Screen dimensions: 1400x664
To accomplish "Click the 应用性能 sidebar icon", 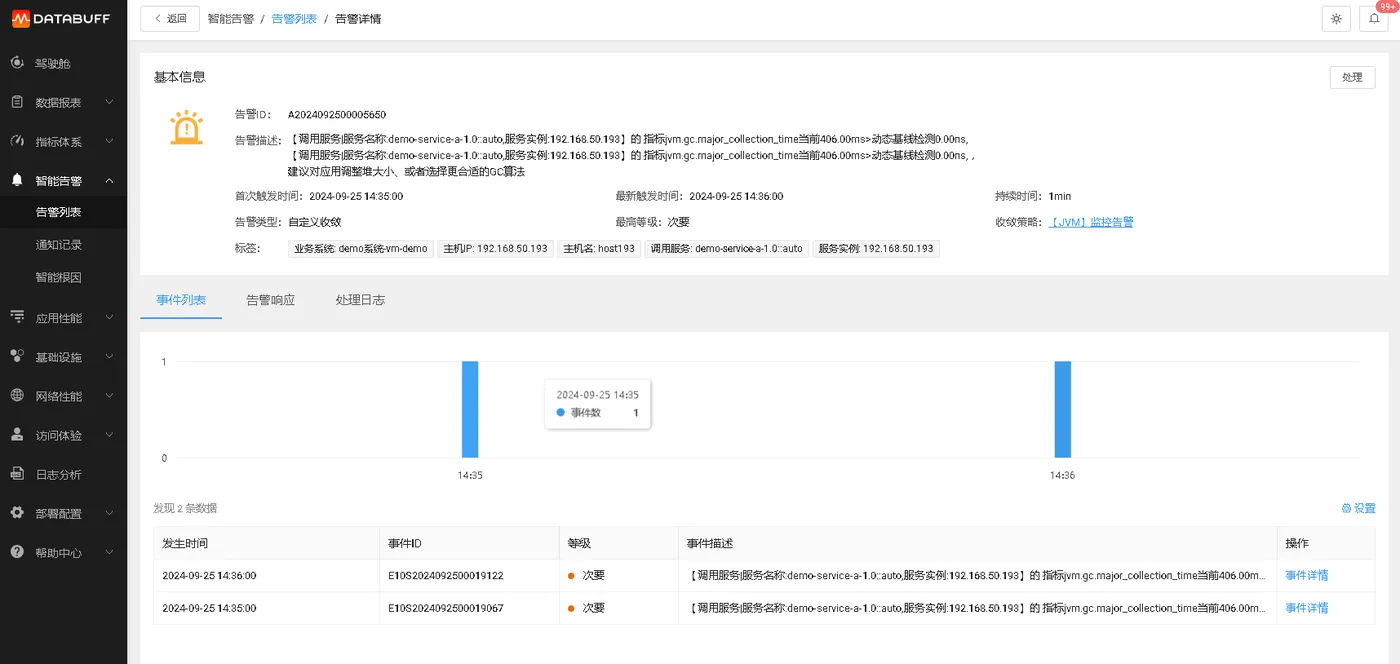I will pos(17,317).
